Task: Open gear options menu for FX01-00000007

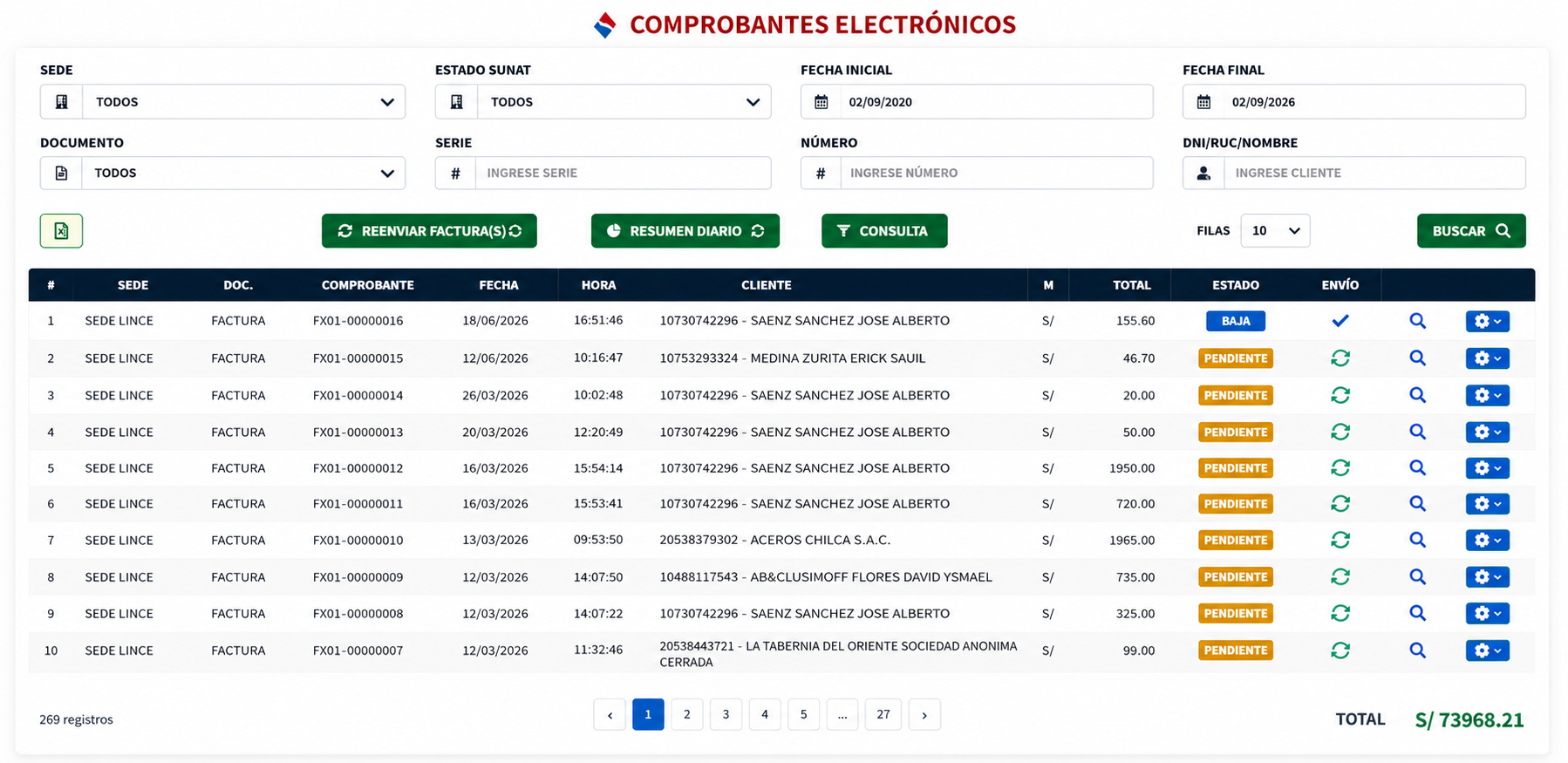Action: pos(1487,651)
